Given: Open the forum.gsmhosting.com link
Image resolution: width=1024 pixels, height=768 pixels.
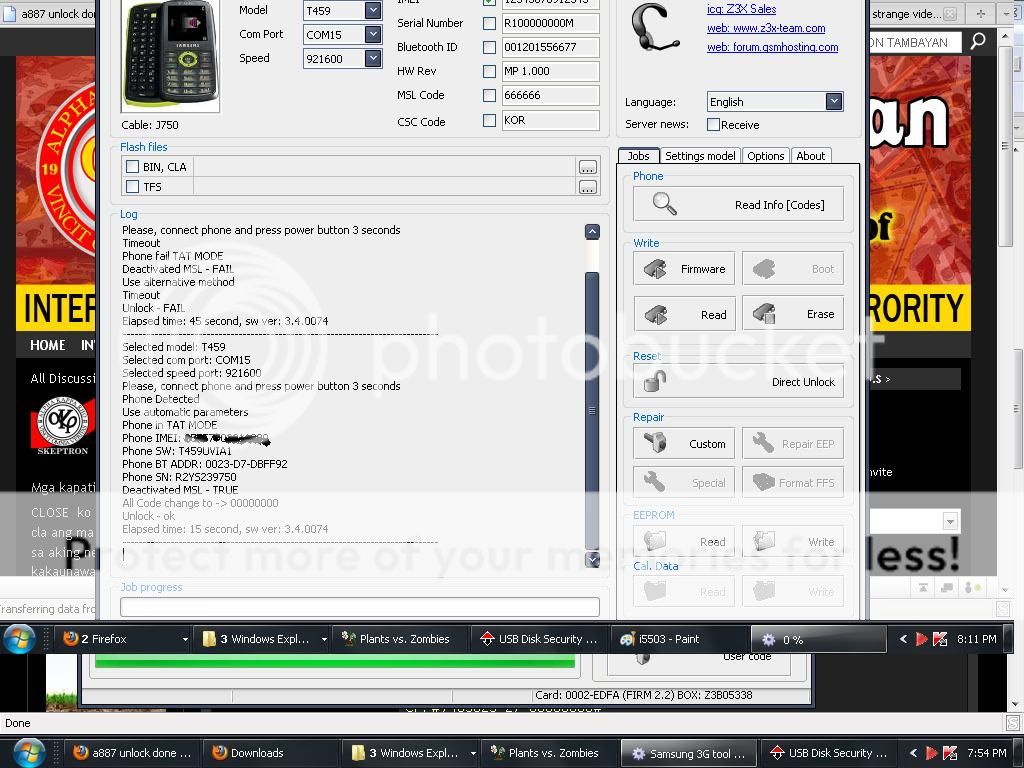Looking at the screenshot, I should coord(773,47).
